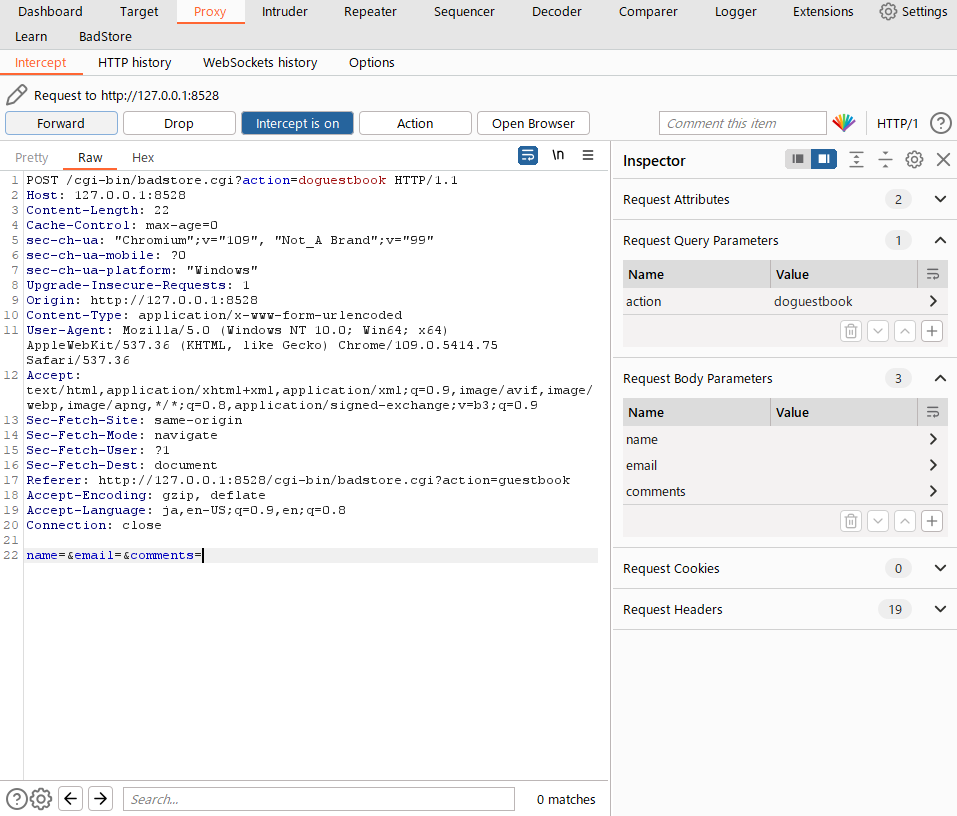Image resolution: width=957 pixels, height=816 pixels.
Task: Expand the Request Headers section
Action: 939,609
